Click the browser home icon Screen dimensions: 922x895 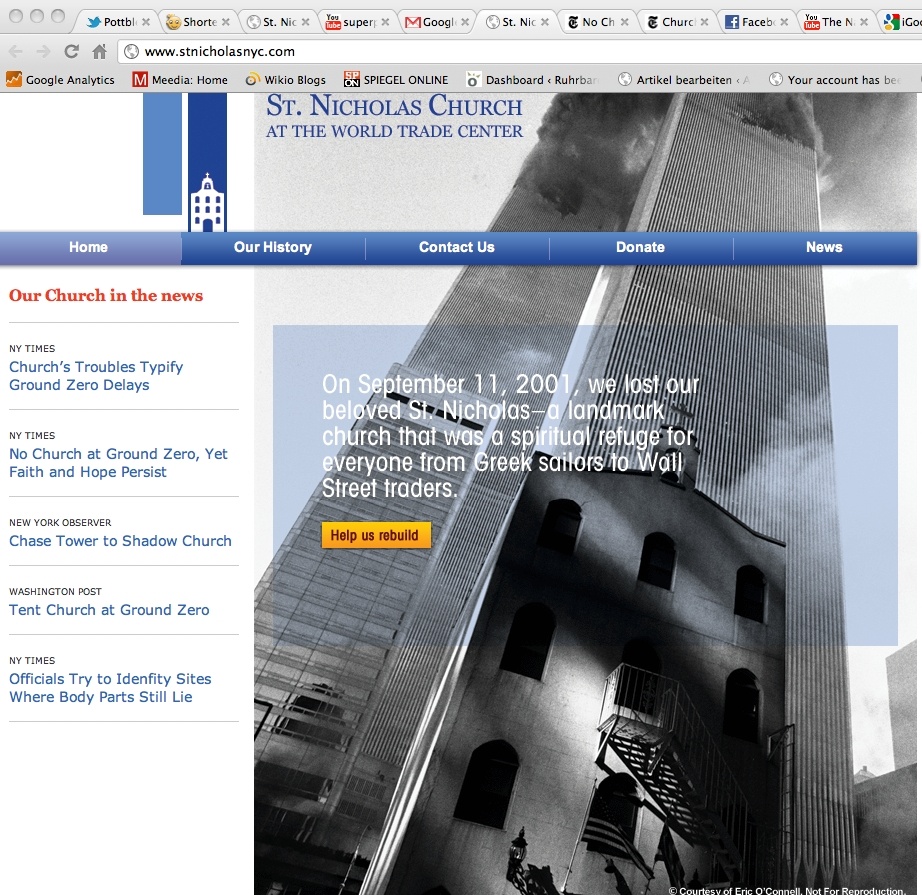[99, 52]
